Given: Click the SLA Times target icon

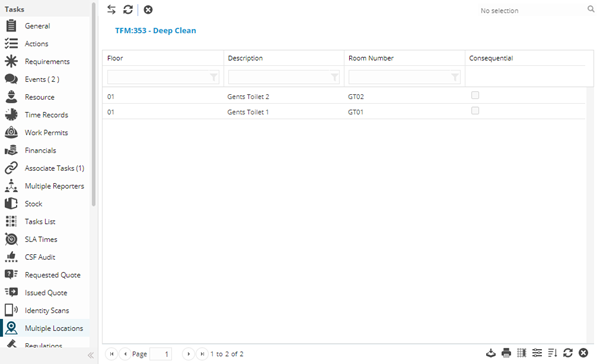Looking at the screenshot, I should [x=11, y=239].
